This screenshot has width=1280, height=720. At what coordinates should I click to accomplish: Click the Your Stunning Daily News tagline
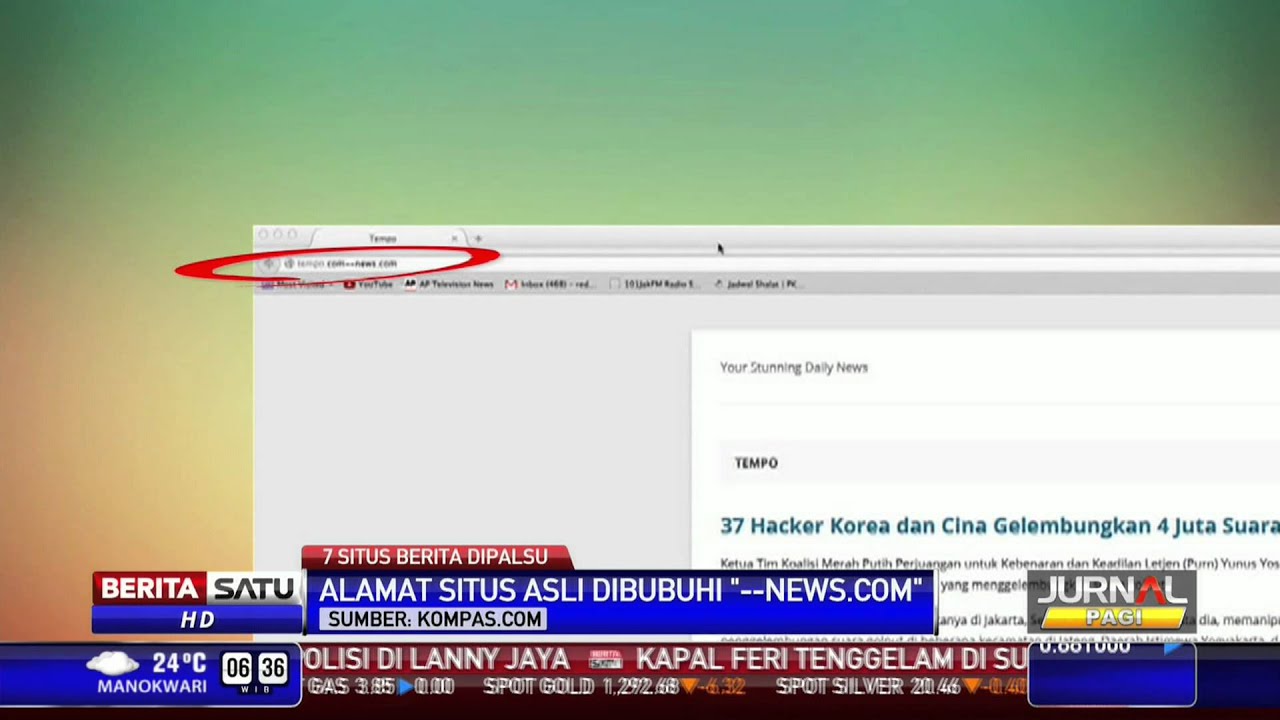pyautogui.click(x=794, y=367)
